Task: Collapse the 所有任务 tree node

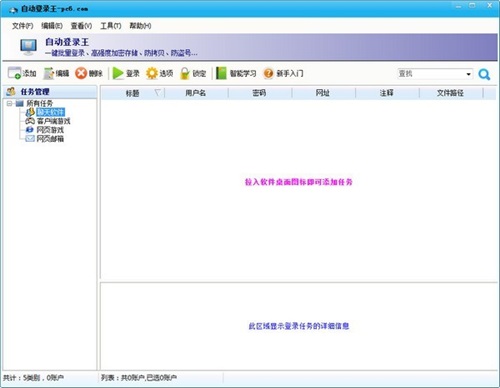Action: pos(9,103)
